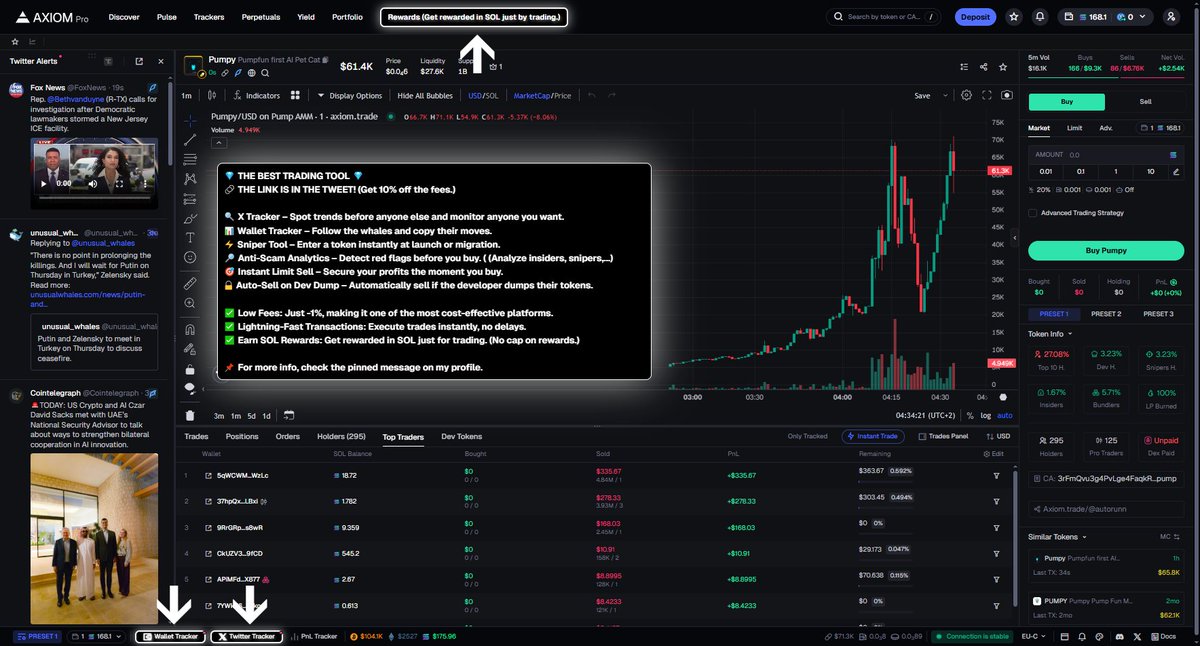Click the Deposit button
Screen dimensions: 1200x646
[x=974, y=17]
